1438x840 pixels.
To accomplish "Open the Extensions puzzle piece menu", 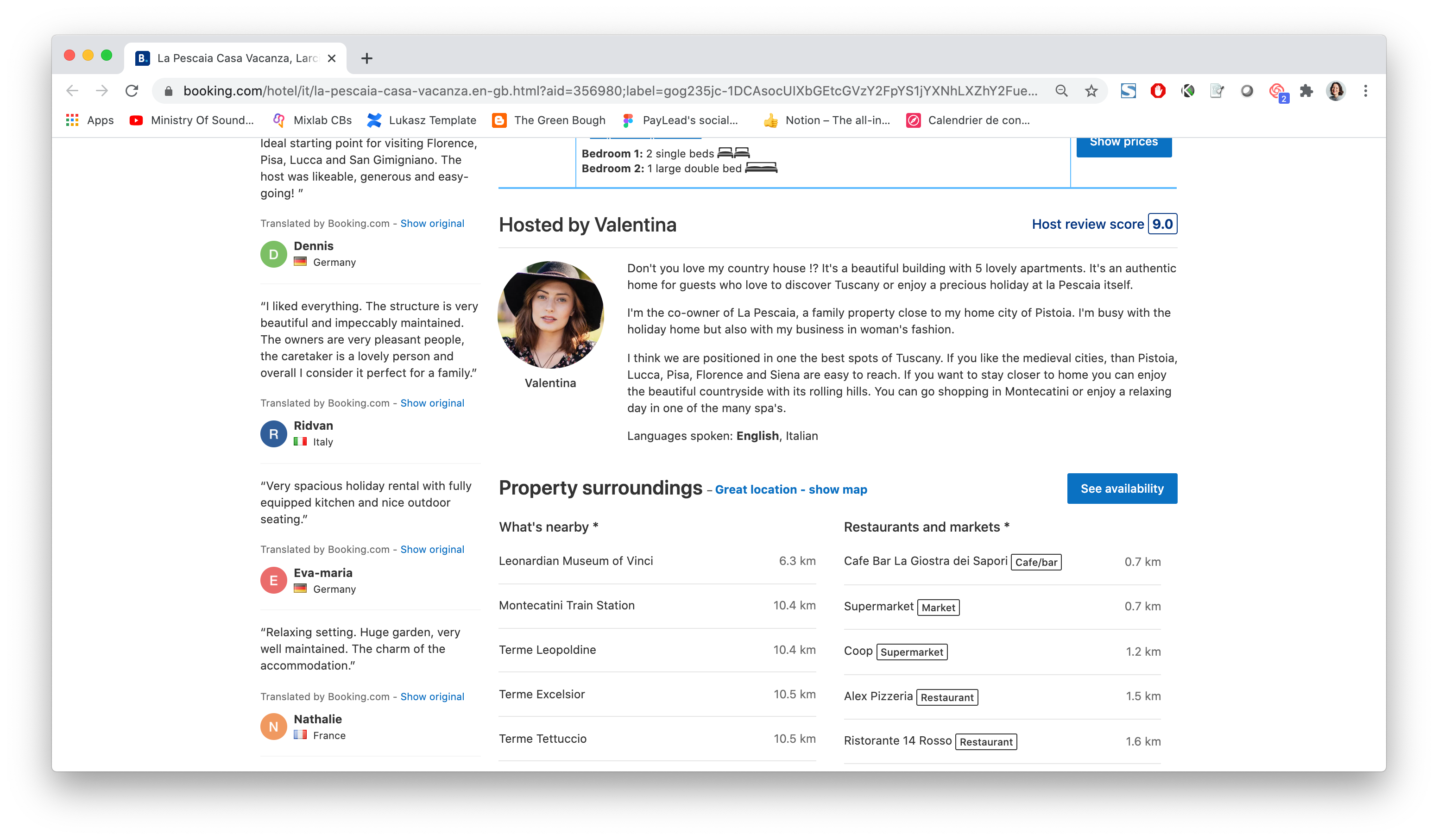I will [1306, 91].
